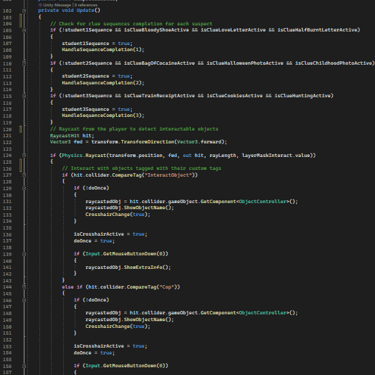Click 'rayLength' argument on line 124
Viewport: 375px width, 375px height.
pos(223,155)
